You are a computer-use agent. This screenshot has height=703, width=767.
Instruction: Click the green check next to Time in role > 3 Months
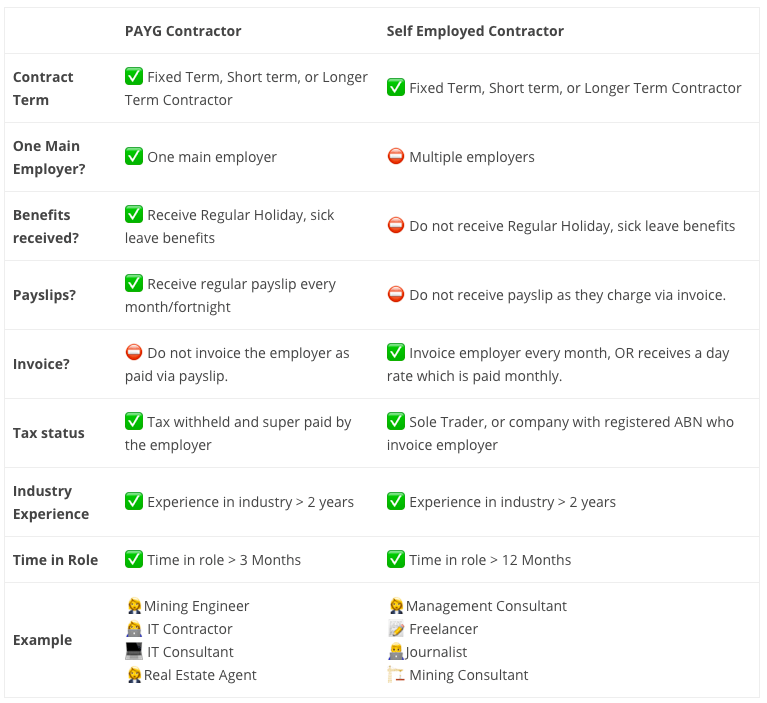coord(134,559)
